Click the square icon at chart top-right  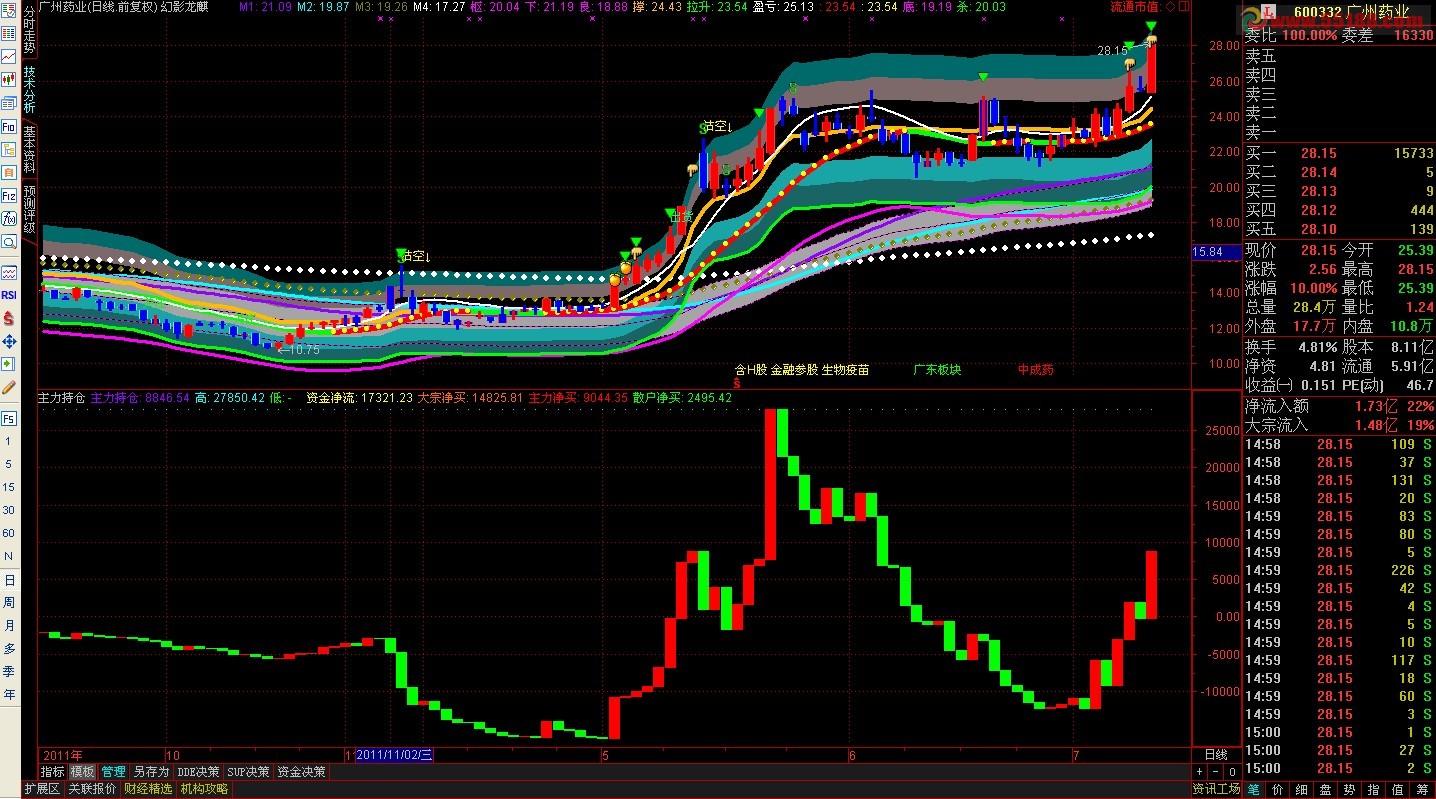[1184, 6]
